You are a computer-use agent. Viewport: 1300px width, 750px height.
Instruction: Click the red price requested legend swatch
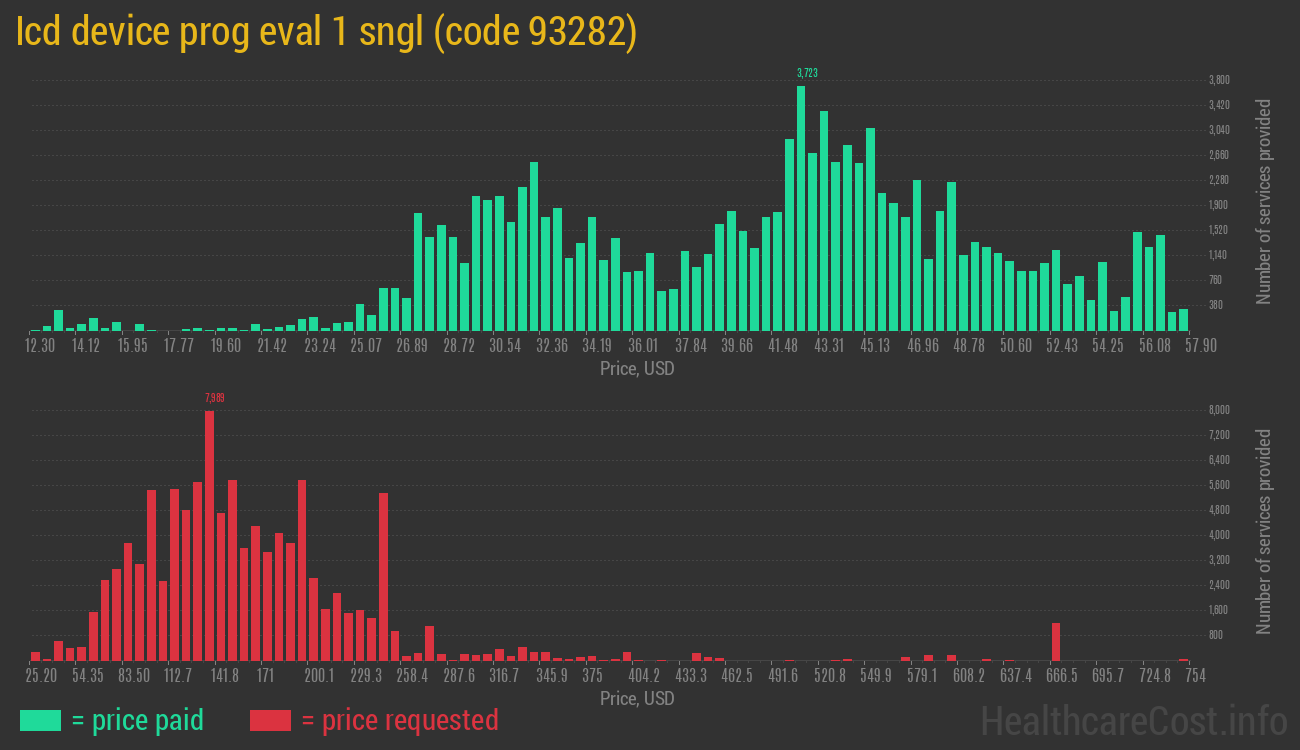point(270,720)
